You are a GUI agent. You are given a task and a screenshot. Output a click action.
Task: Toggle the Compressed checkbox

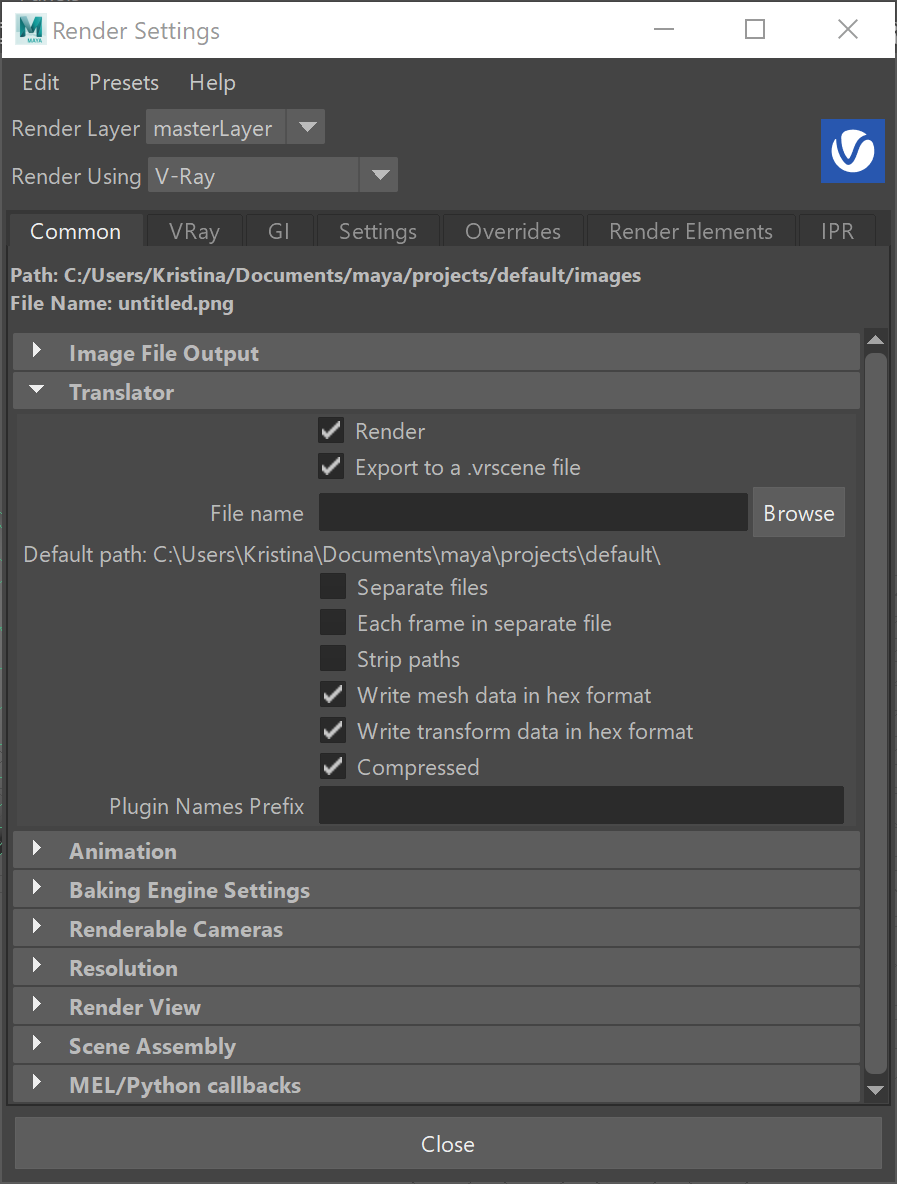333,766
